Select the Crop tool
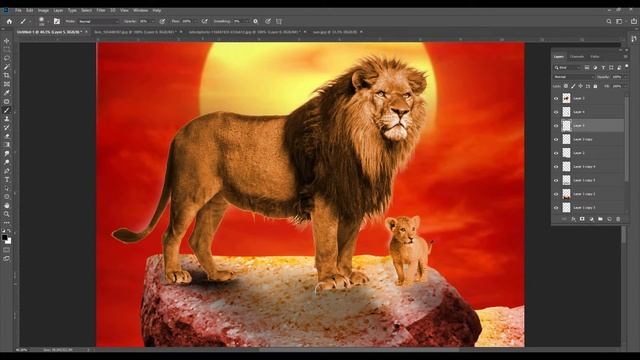The image size is (640, 360). (x=7, y=76)
